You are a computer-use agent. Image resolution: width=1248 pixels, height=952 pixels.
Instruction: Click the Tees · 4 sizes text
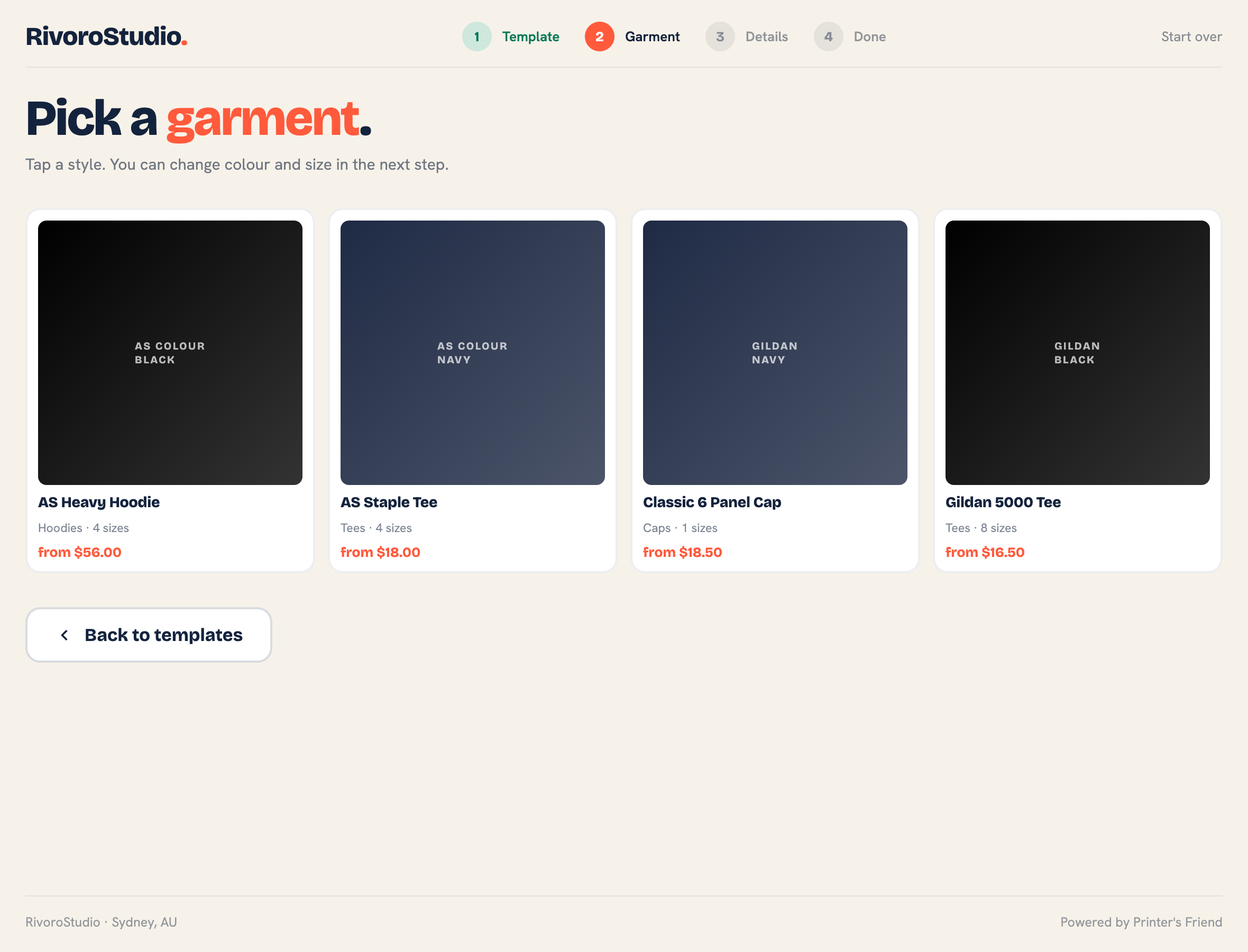point(376,528)
